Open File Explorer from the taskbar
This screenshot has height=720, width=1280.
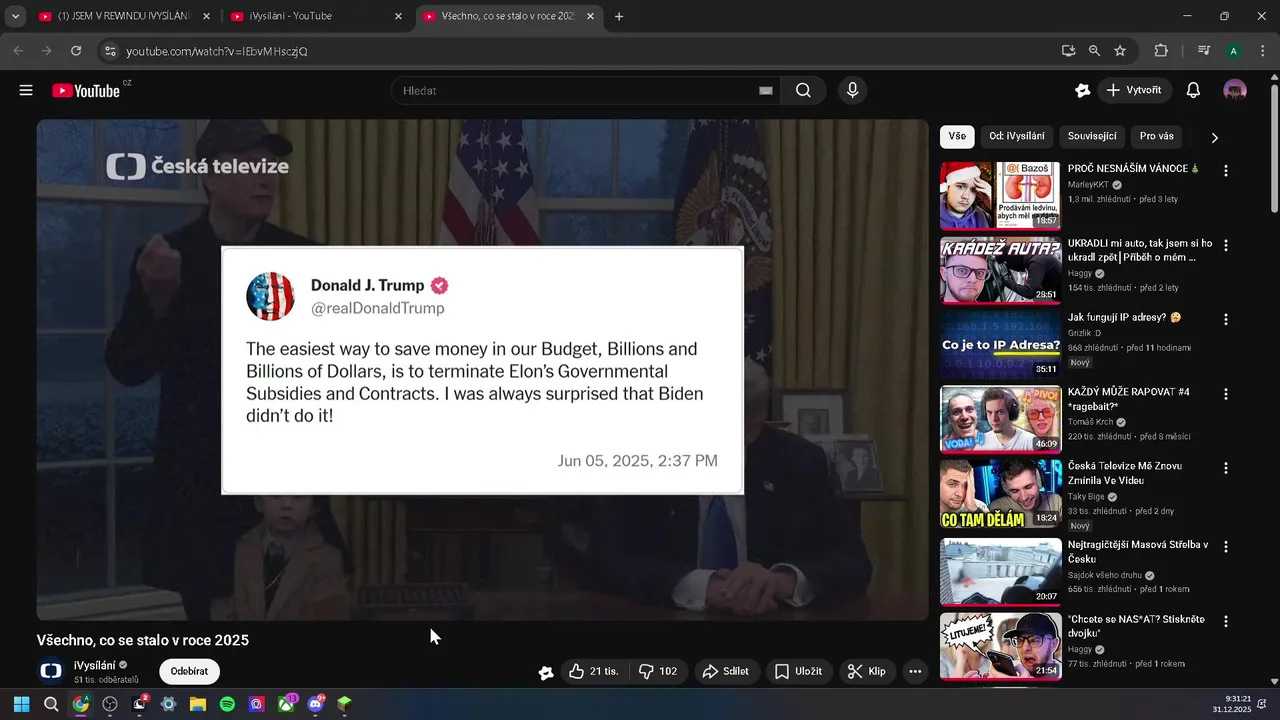pyautogui.click(x=198, y=704)
